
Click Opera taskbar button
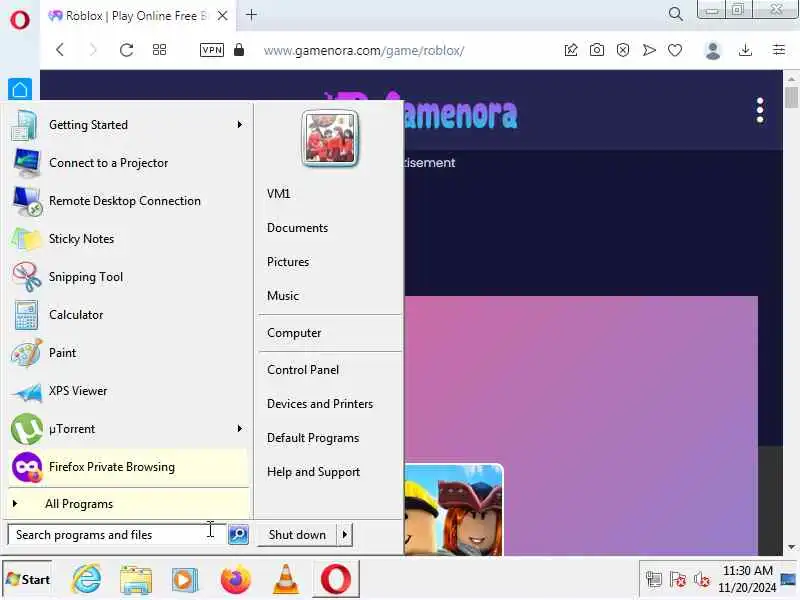[336, 579]
